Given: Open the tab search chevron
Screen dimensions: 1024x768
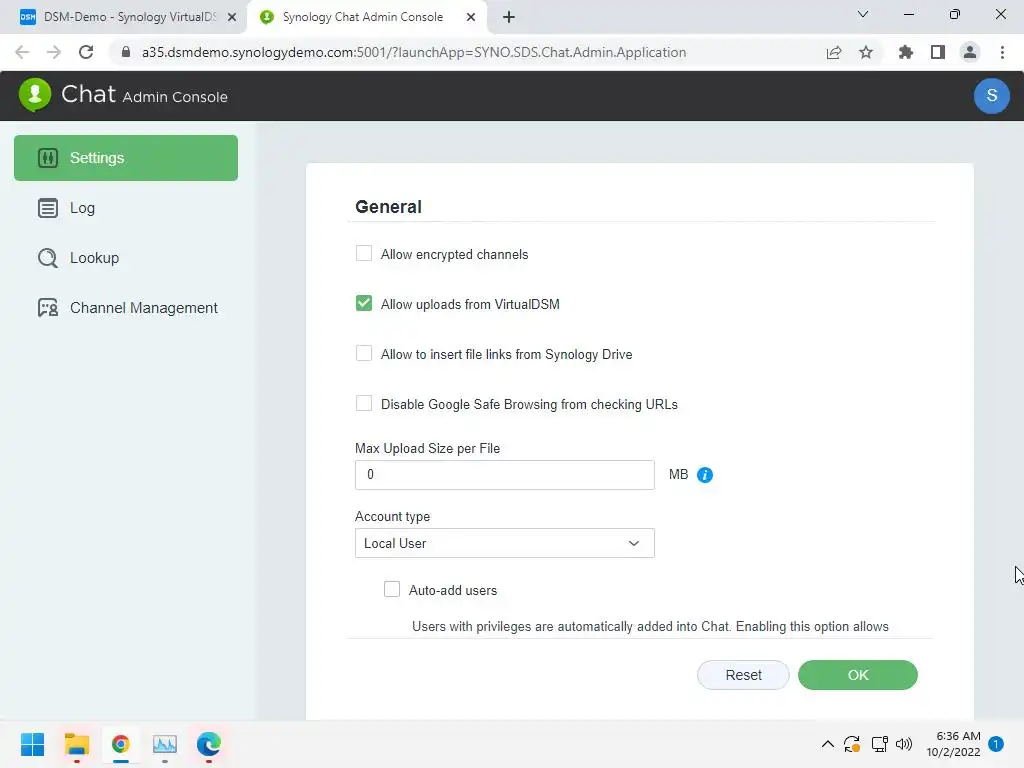Looking at the screenshot, I should click(x=863, y=14).
